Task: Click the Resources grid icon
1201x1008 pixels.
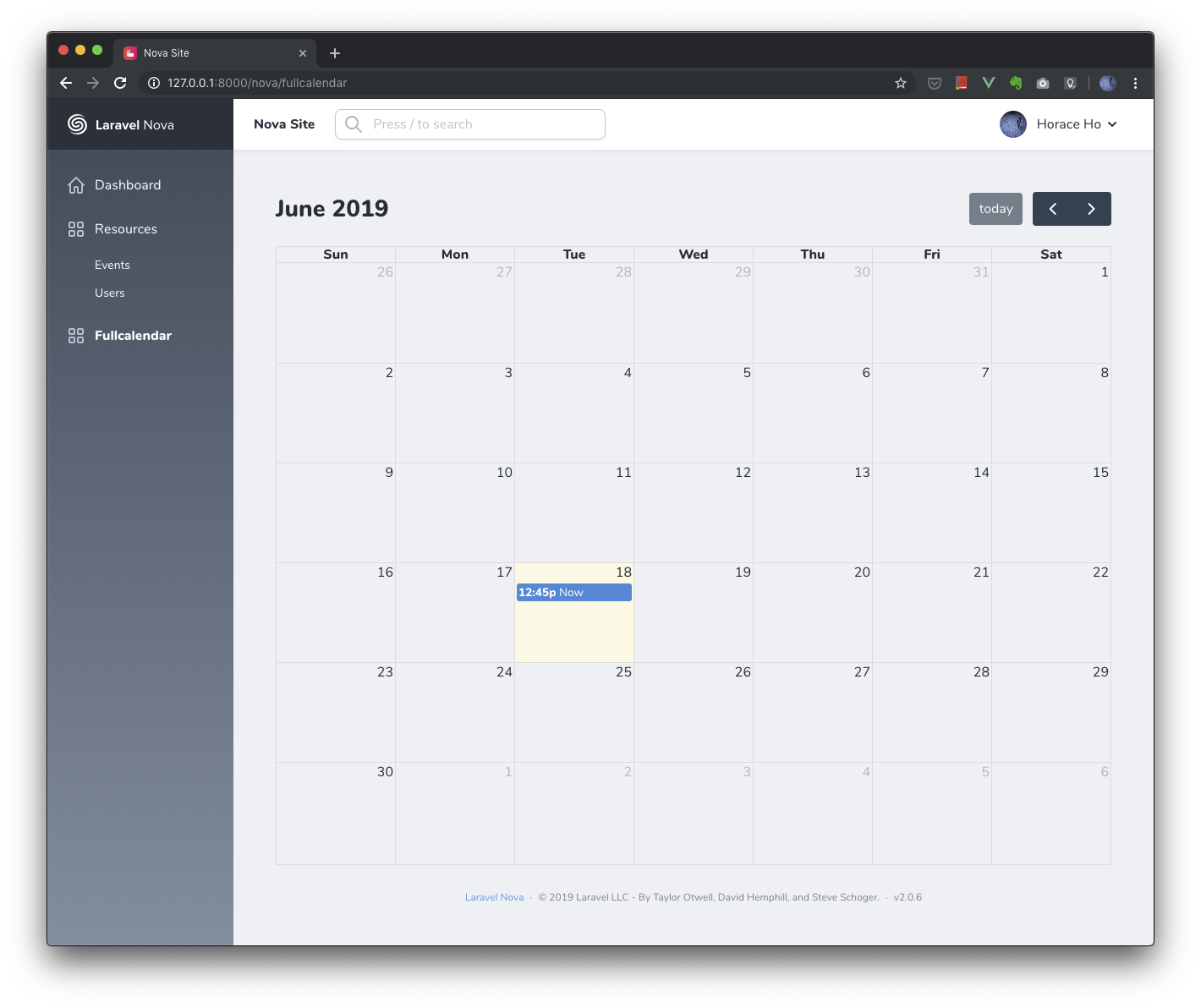Action: click(x=76, y=229)
